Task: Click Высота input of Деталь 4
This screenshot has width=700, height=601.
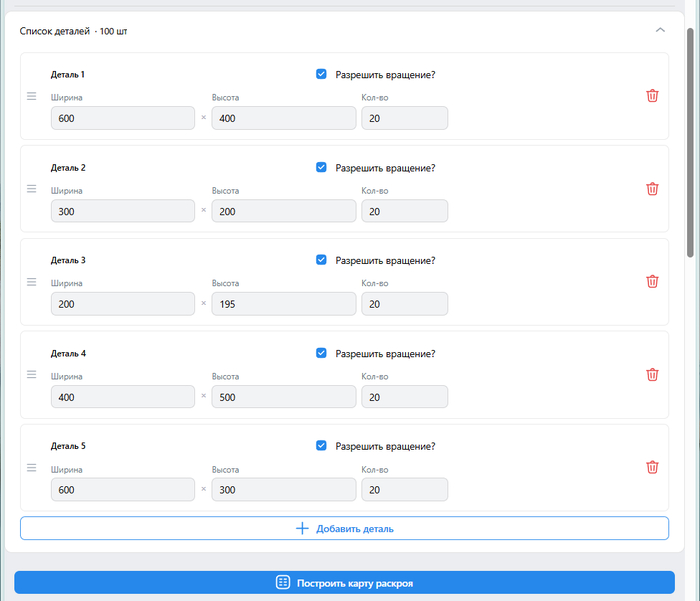Action: click(x=283, y=397)
